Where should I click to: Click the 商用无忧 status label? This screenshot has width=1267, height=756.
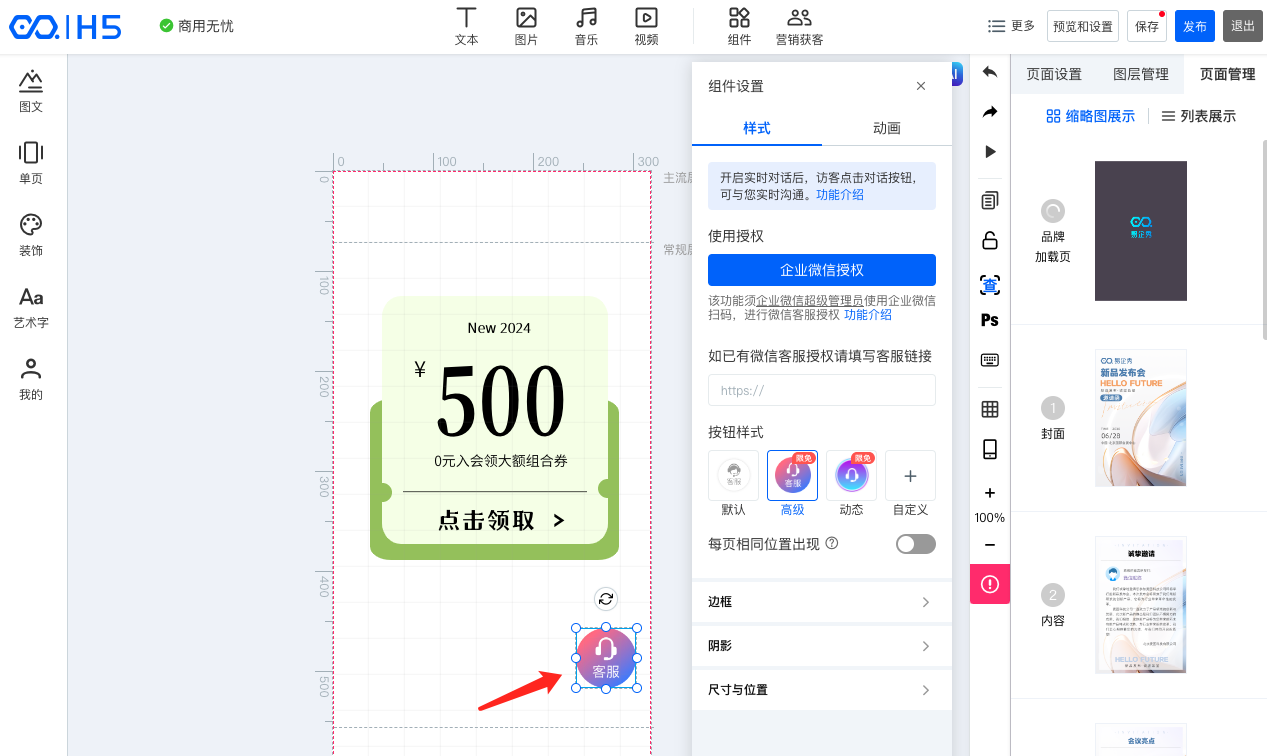(197, 26)
